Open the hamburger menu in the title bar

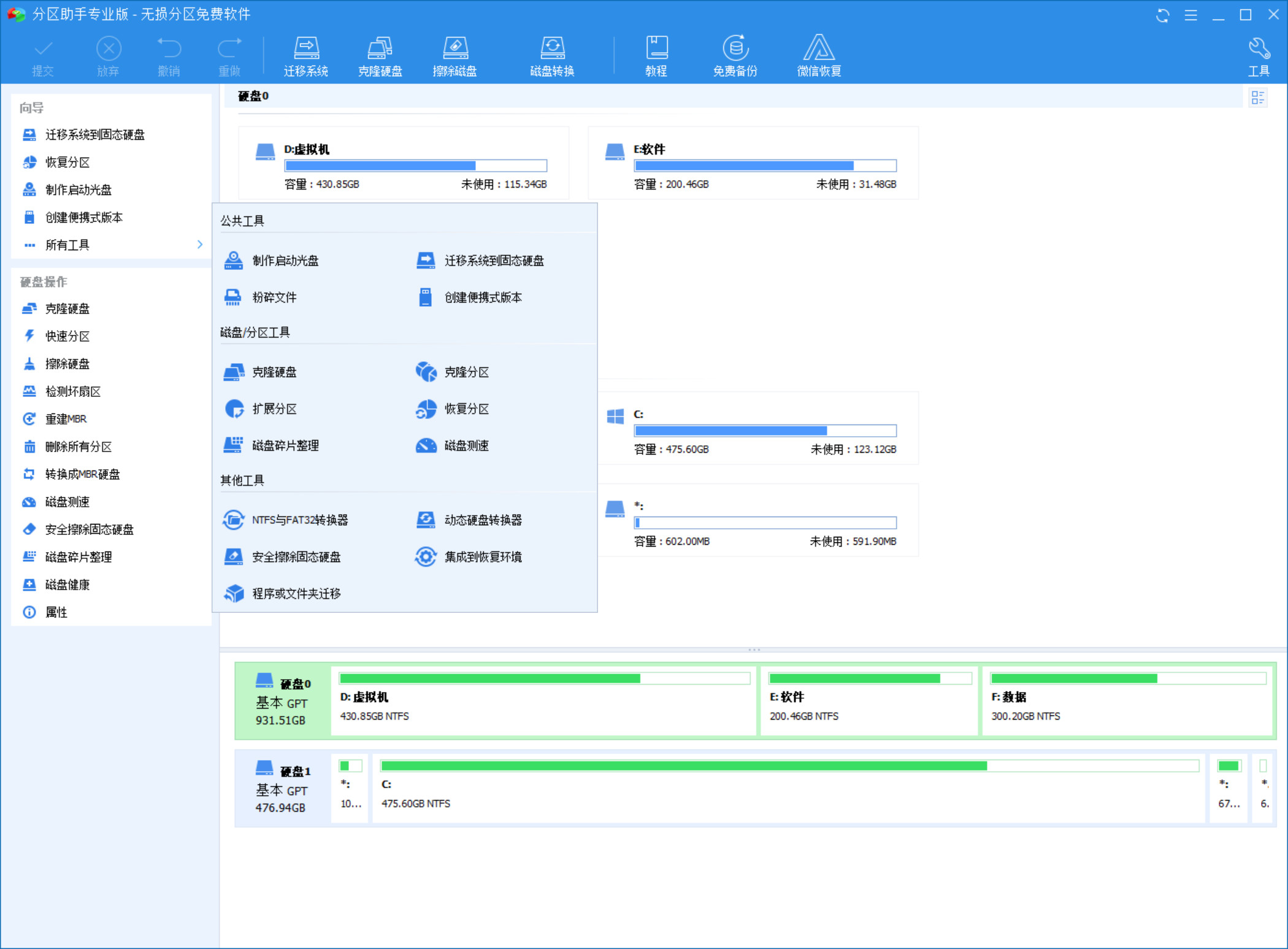[x=1190, y=15]
